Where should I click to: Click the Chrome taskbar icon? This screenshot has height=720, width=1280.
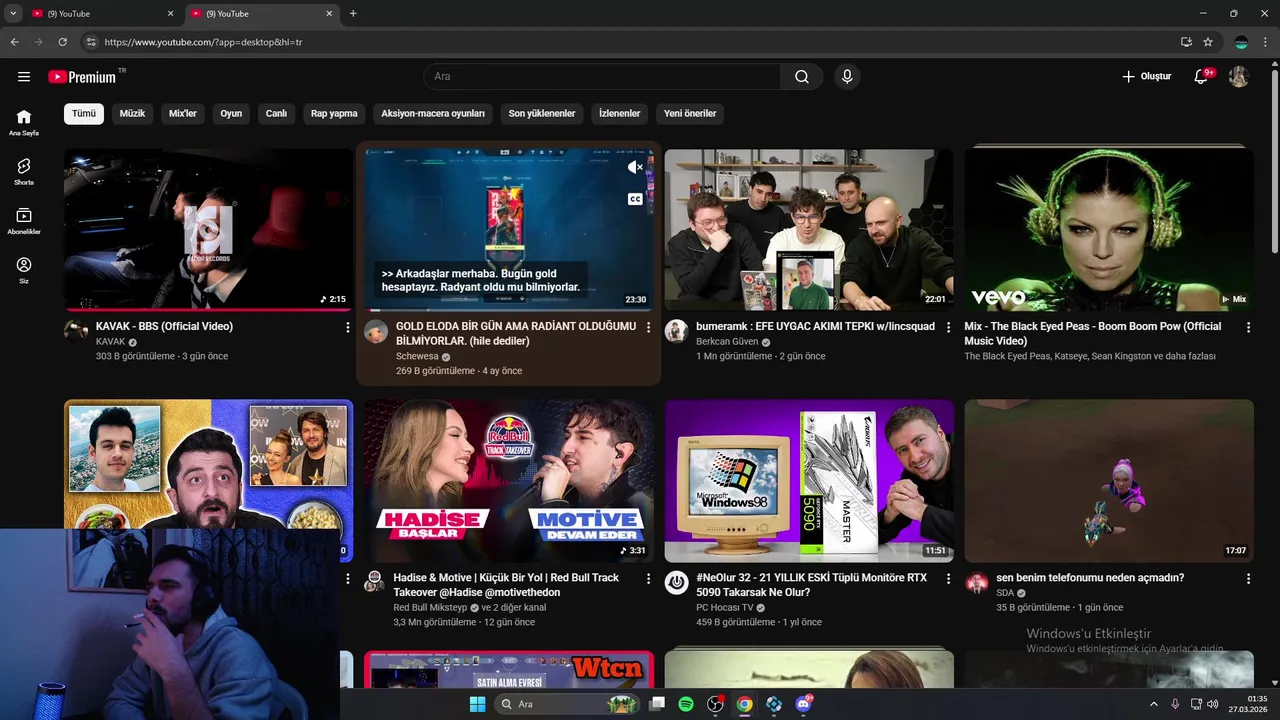[x=744, y=704]
